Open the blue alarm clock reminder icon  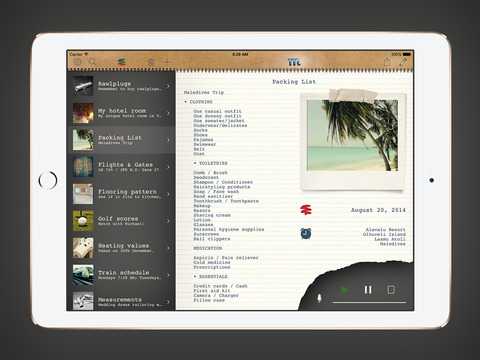(306, 233)
